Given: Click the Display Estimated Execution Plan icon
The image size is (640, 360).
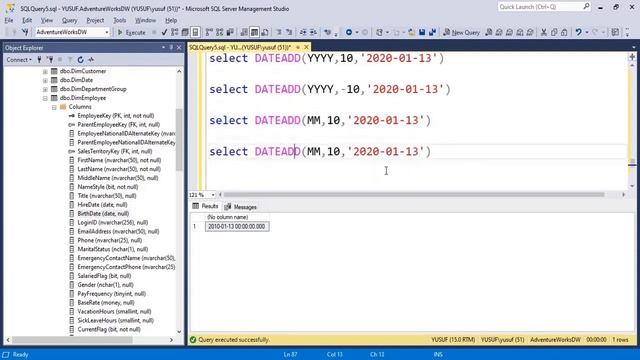Looking at the screenshot, I should pyautogui.click(x=175, y=32).
